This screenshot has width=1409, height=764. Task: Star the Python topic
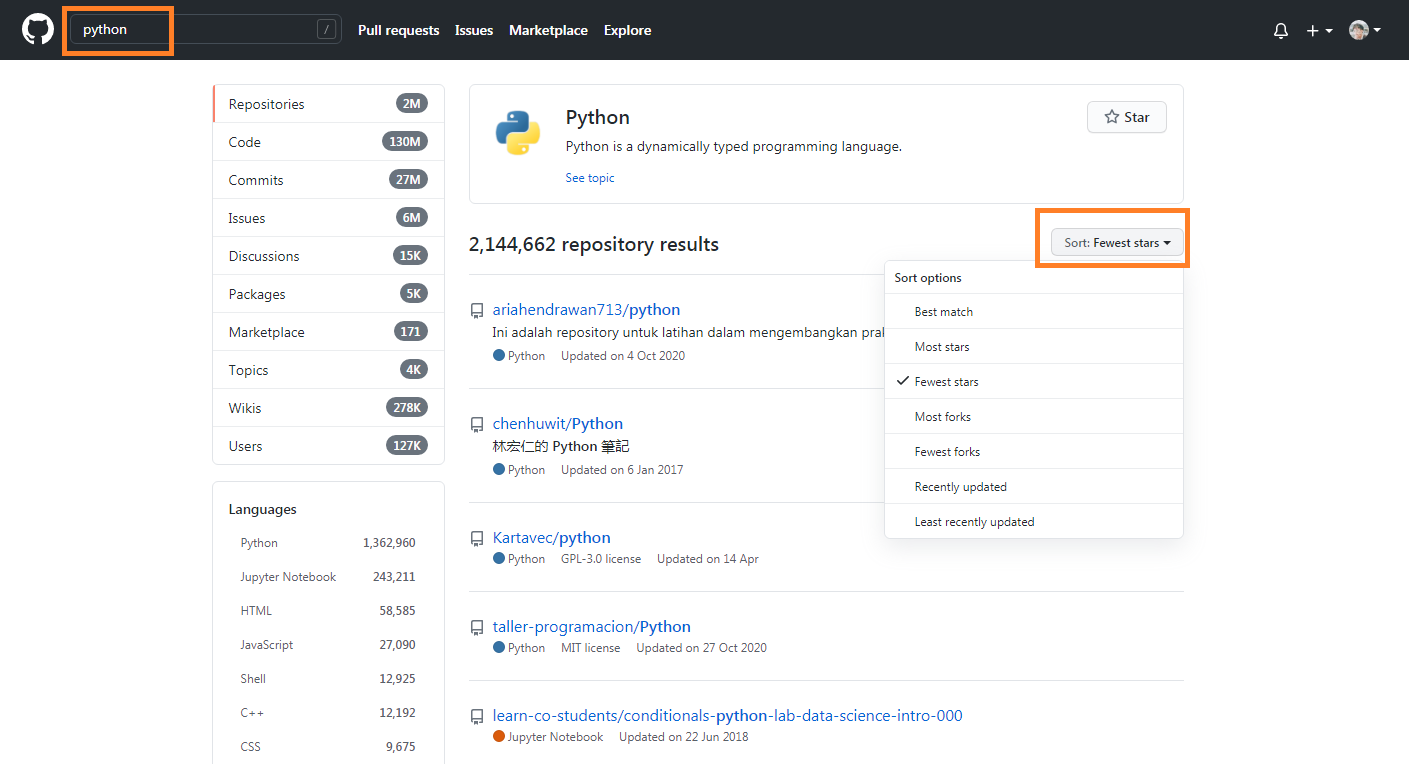pos(1126,117)
